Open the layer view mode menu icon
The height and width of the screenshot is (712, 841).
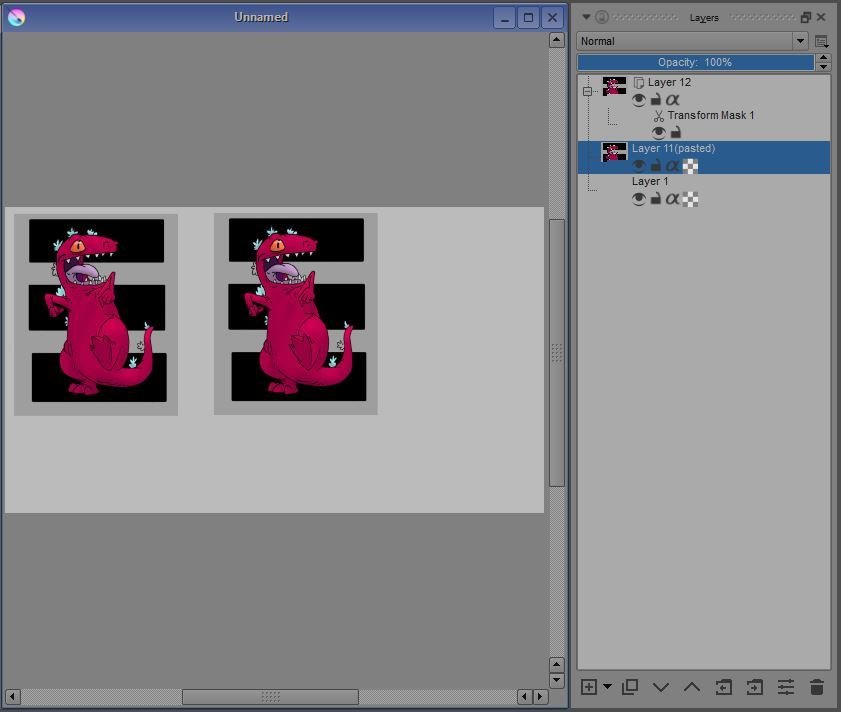[x=821, y=41]
